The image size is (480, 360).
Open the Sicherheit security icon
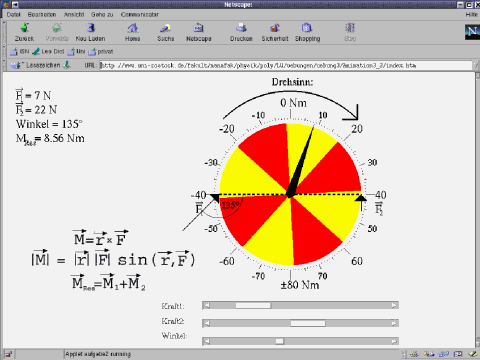click(x=275, y=28)
